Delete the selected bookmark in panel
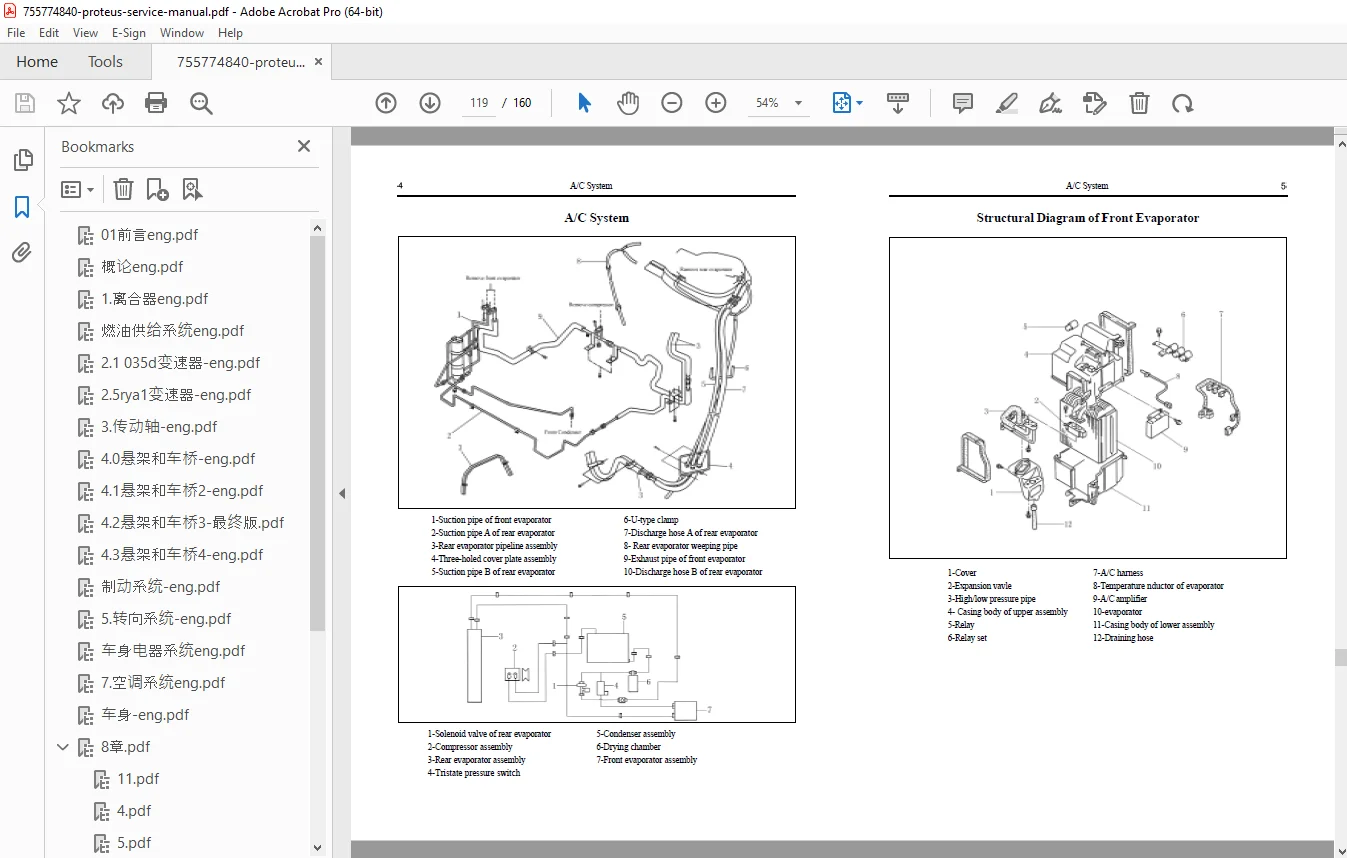The image size is (1347, 858). click(123, 189)
